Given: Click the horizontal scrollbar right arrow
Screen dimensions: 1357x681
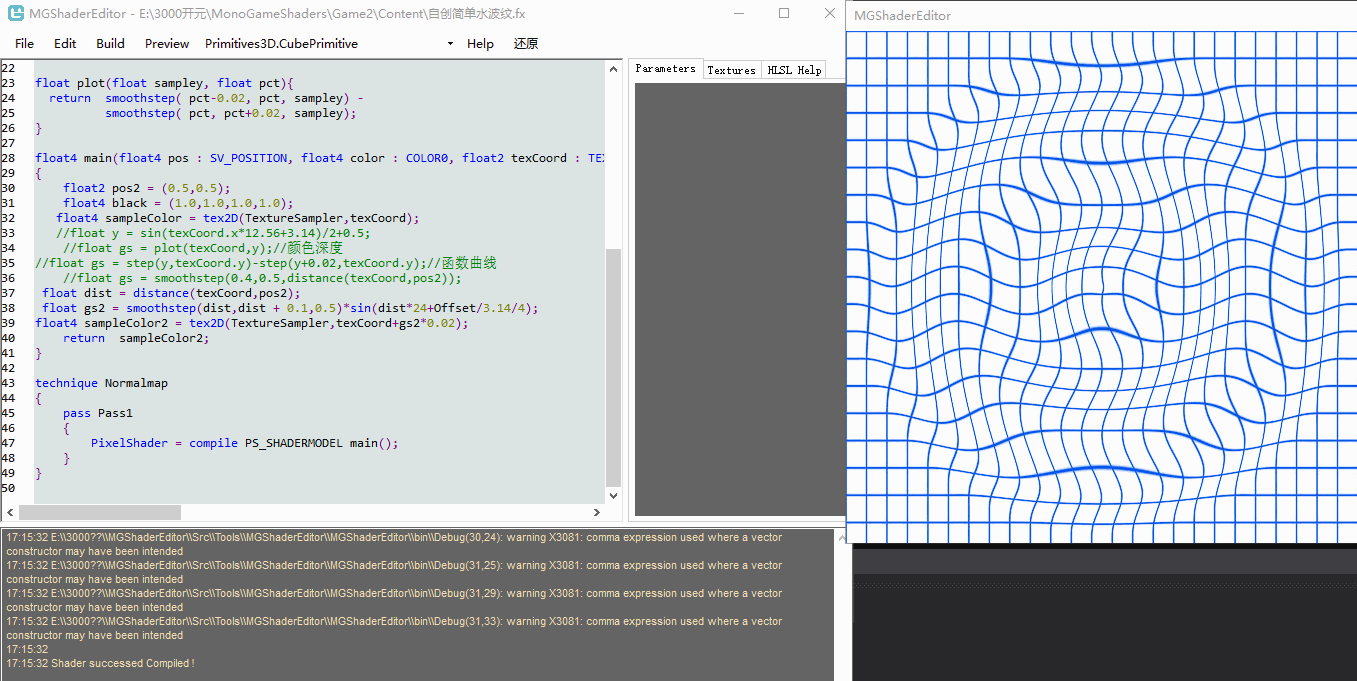Looking at the screenshot, I should [597, 512].
